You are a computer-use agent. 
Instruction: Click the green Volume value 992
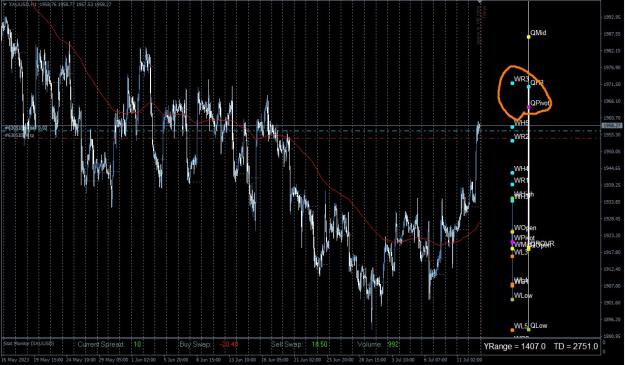pos(393,345)
